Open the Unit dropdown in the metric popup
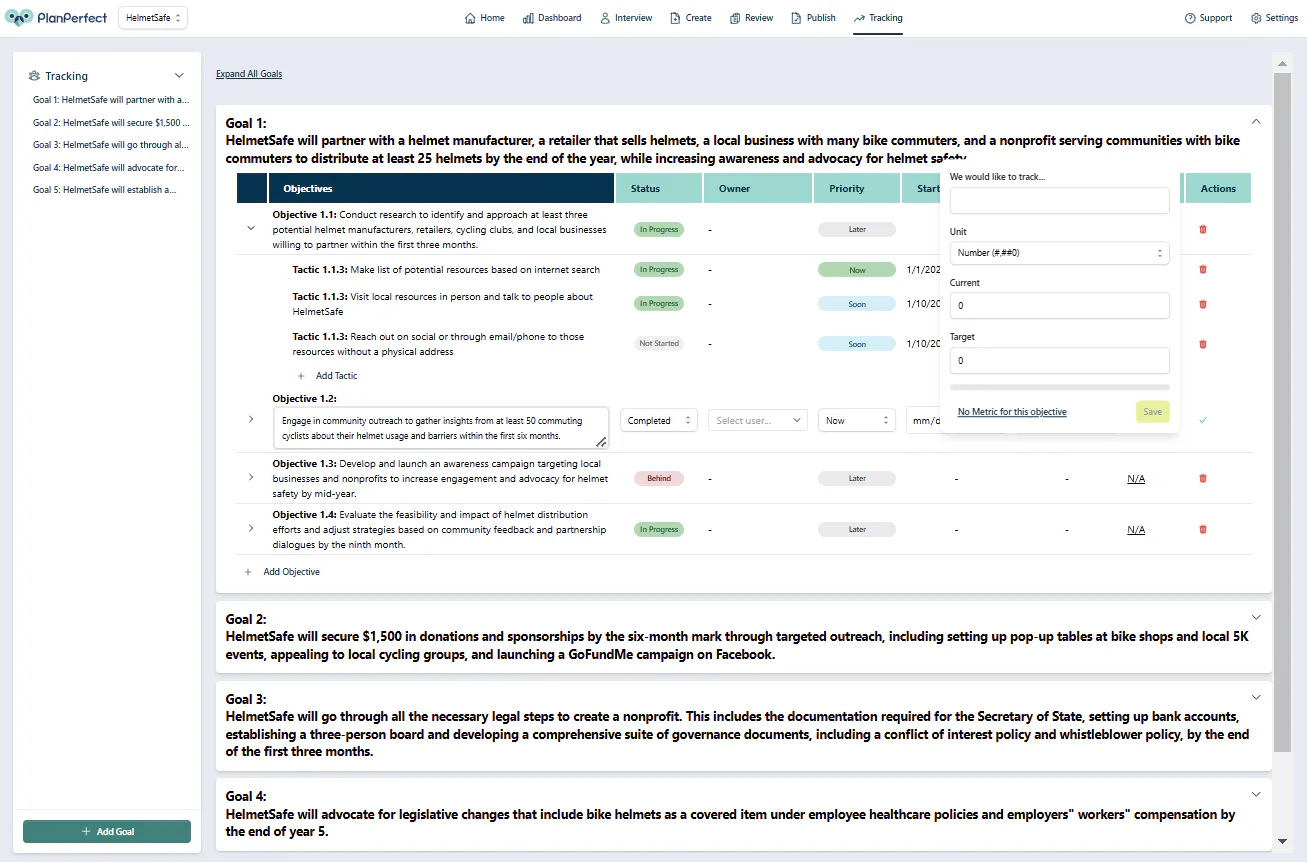This screenshot has height=862, width=1307. pyautogui.click(x=1059, y=253)
